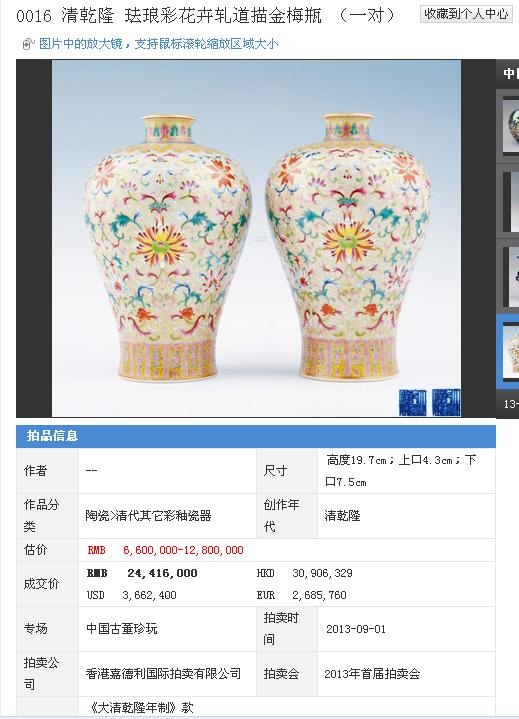Click the 中国古董珍玩 session name
519x719 pixels.
[x=122, y=629]
